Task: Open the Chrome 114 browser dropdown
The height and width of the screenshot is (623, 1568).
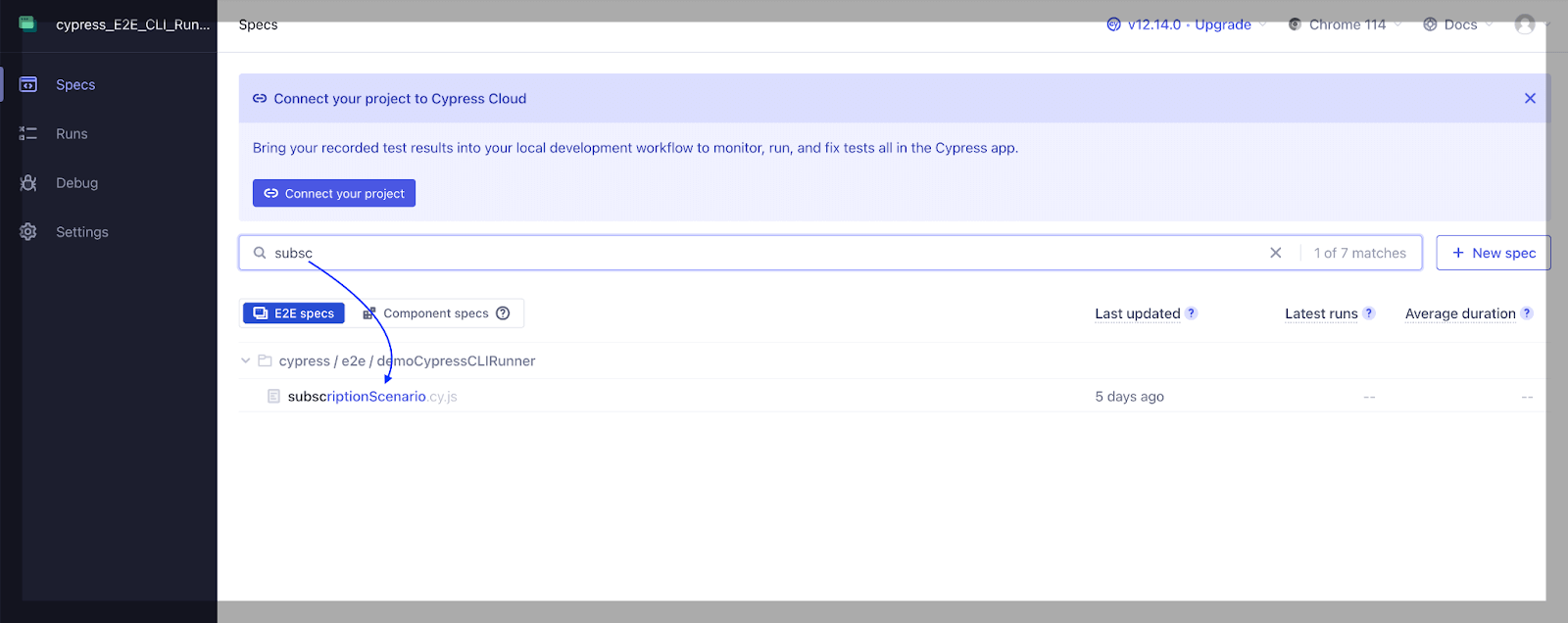Action: pyautogui.click(x=1346, y=24)
